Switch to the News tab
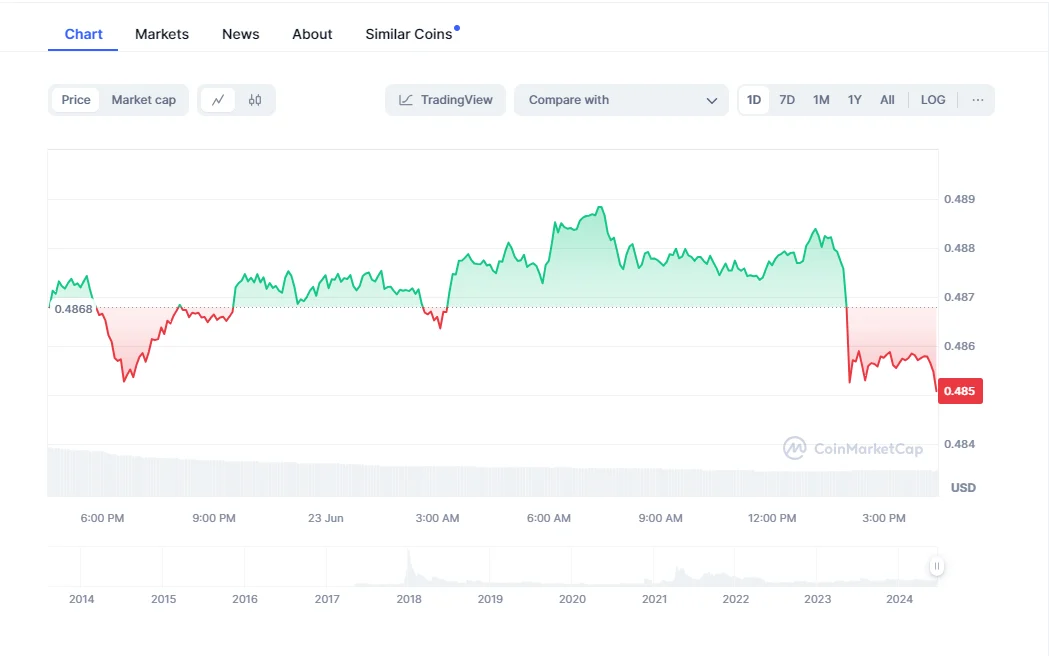 pyautogui.click(x=241, y=34)
